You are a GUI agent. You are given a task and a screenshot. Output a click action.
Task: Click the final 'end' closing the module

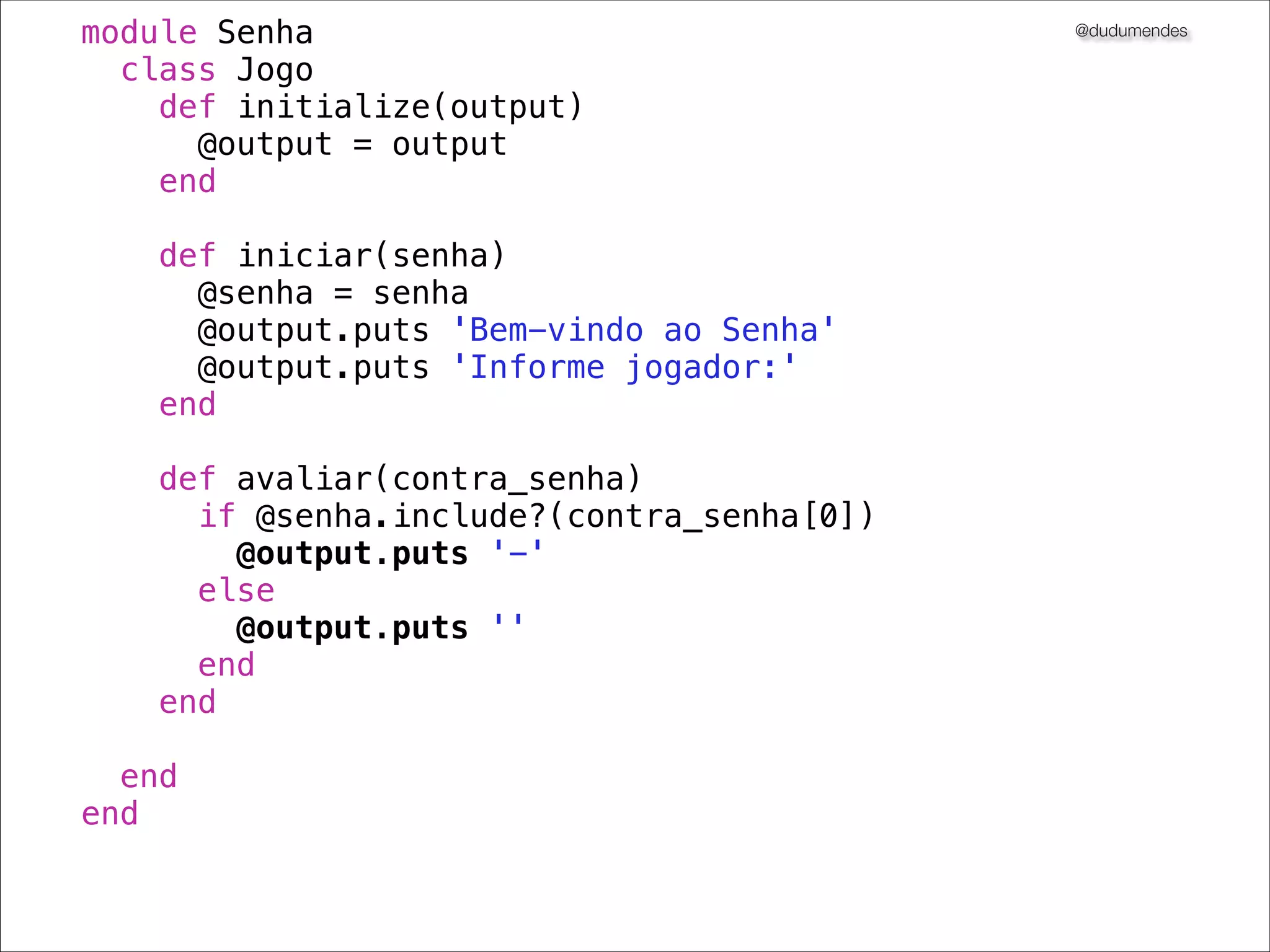click(110, 814)
